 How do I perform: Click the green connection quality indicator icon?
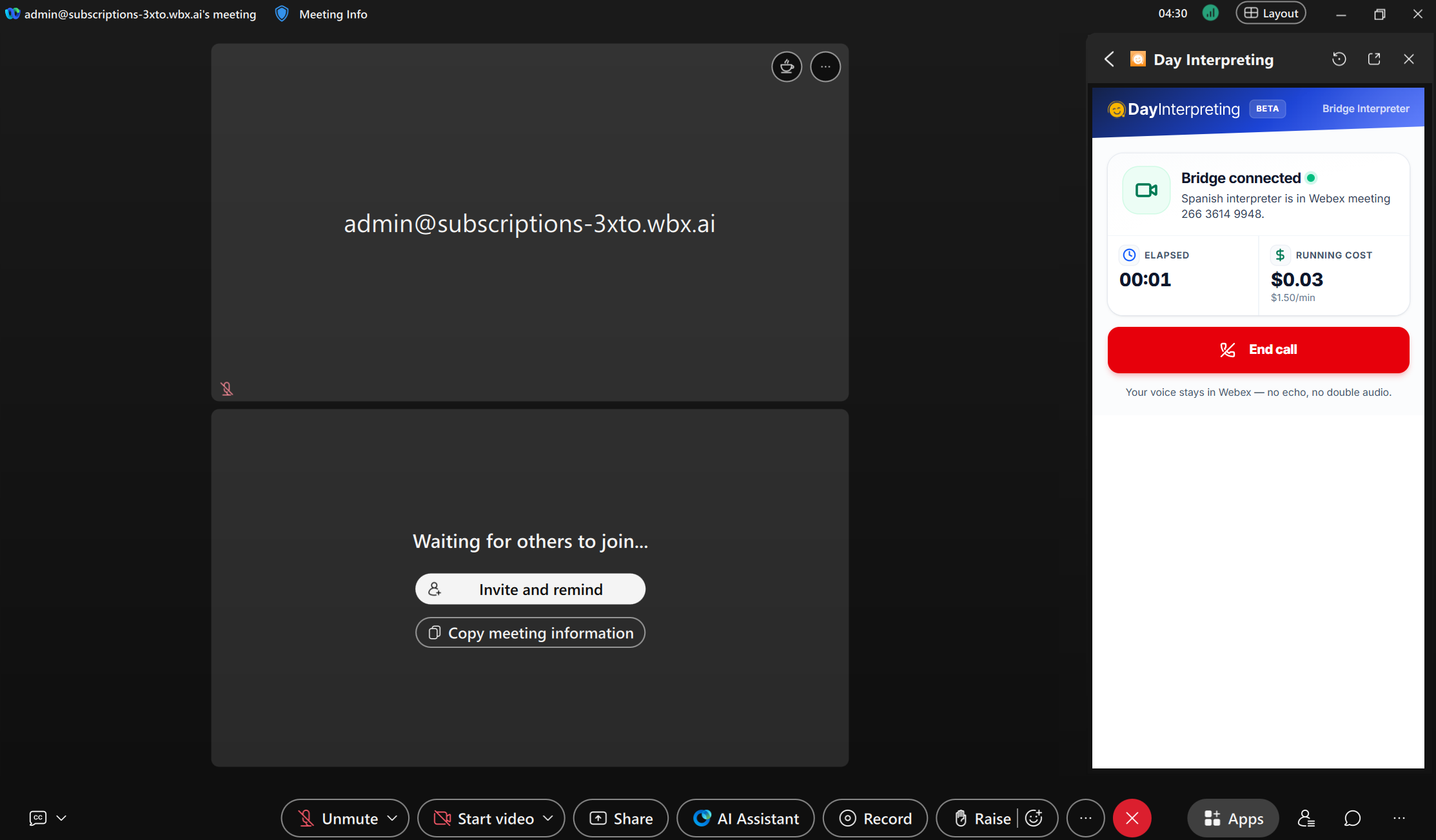(1210, 13)
